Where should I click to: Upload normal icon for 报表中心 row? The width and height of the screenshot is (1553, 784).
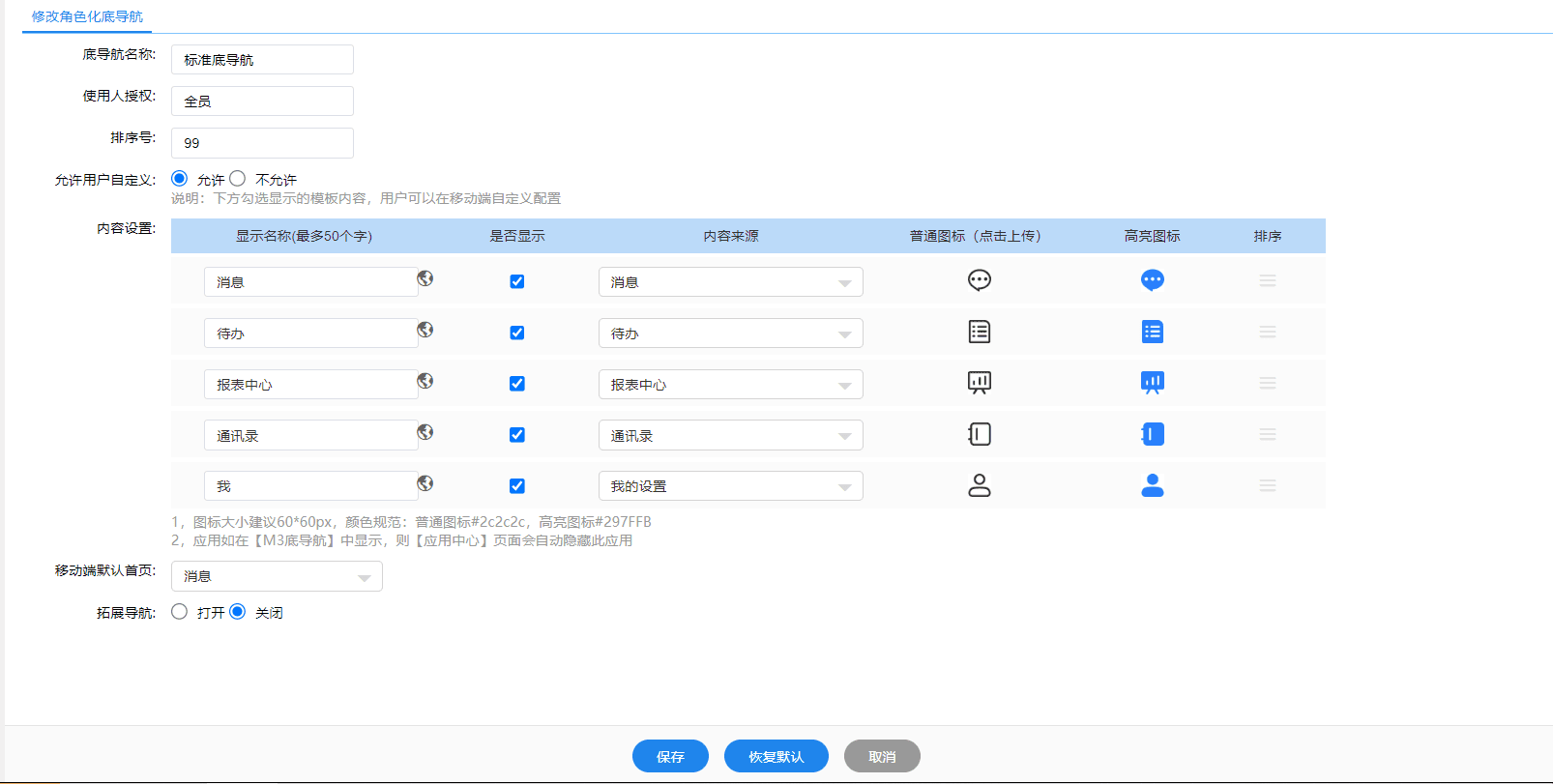coord(980,383)
